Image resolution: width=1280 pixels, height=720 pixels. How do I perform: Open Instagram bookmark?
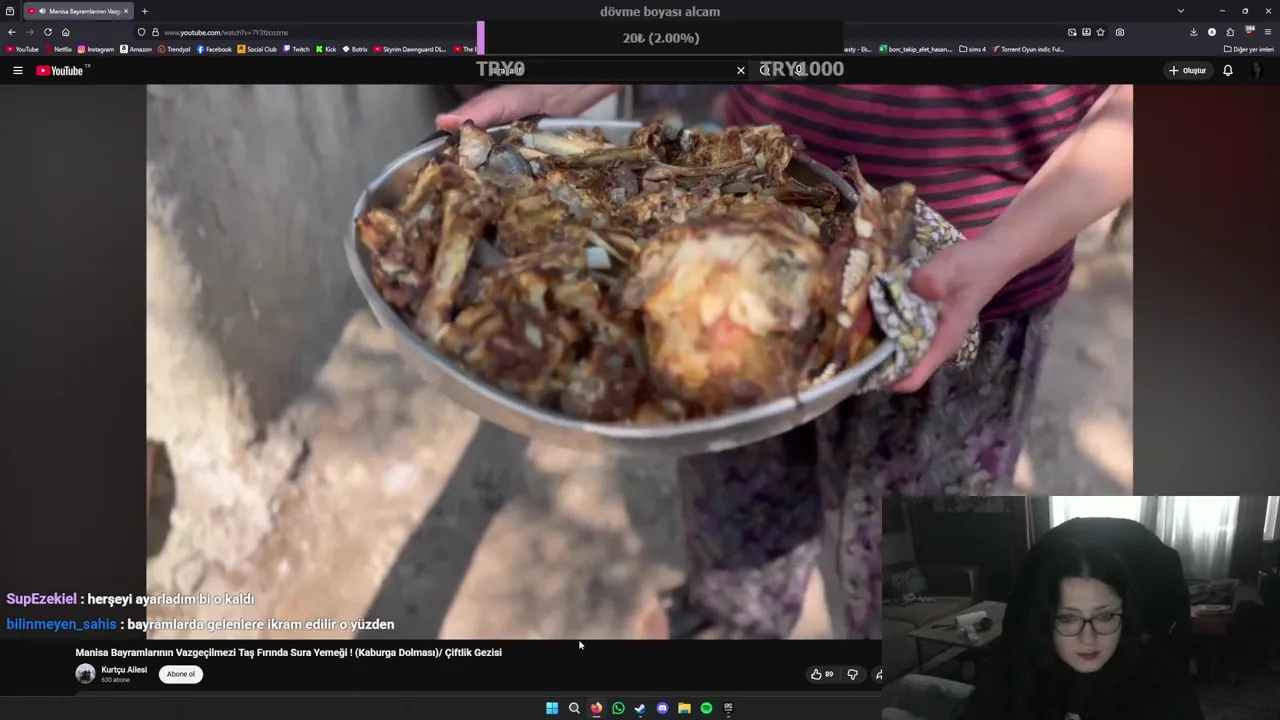click(x=96, y=49)
